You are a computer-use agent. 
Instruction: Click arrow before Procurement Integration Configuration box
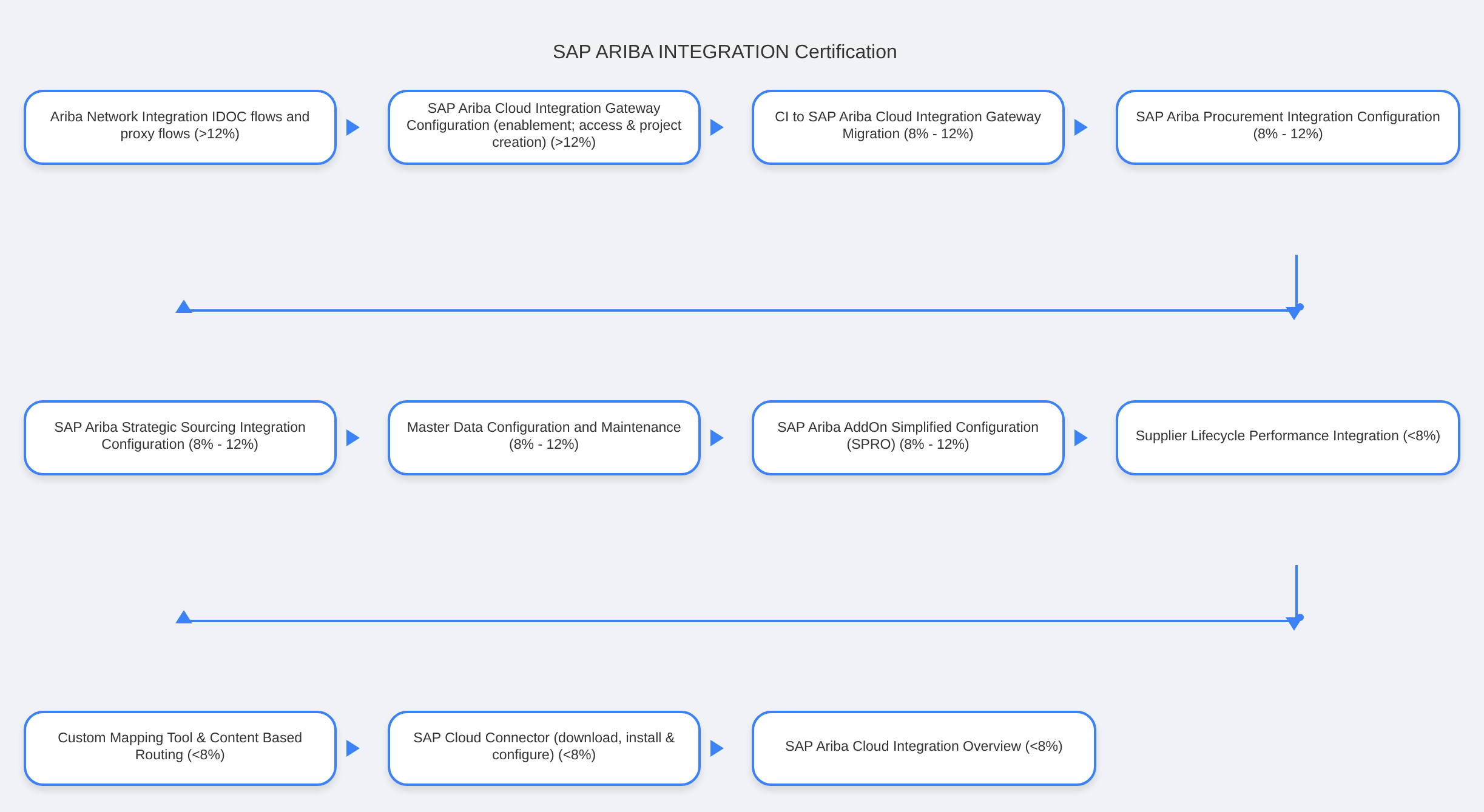click(1081, 127)
